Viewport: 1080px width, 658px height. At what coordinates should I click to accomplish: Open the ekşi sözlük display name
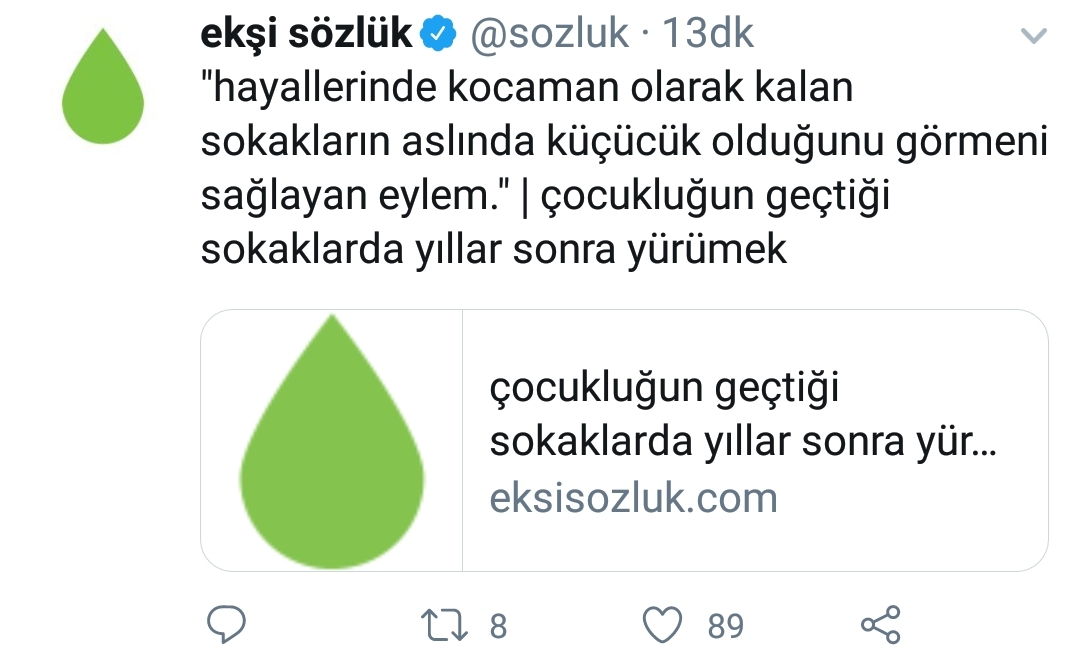[x=306, y=34]
